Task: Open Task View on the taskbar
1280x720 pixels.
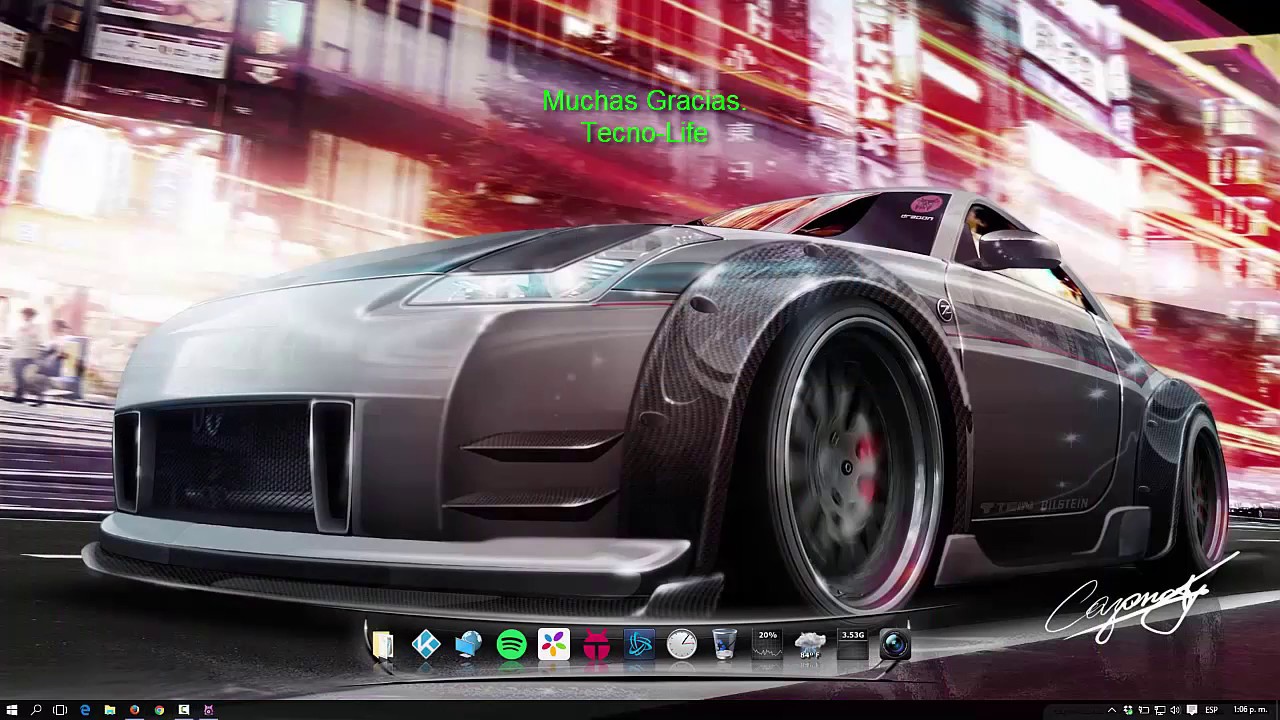Action: [x=60, y=710]
